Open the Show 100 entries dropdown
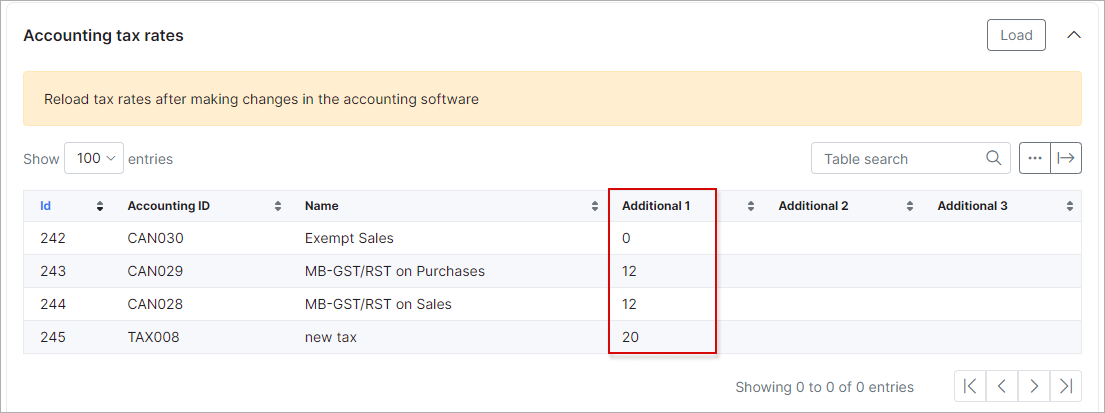1105x413 pixels. pos(94,158)
